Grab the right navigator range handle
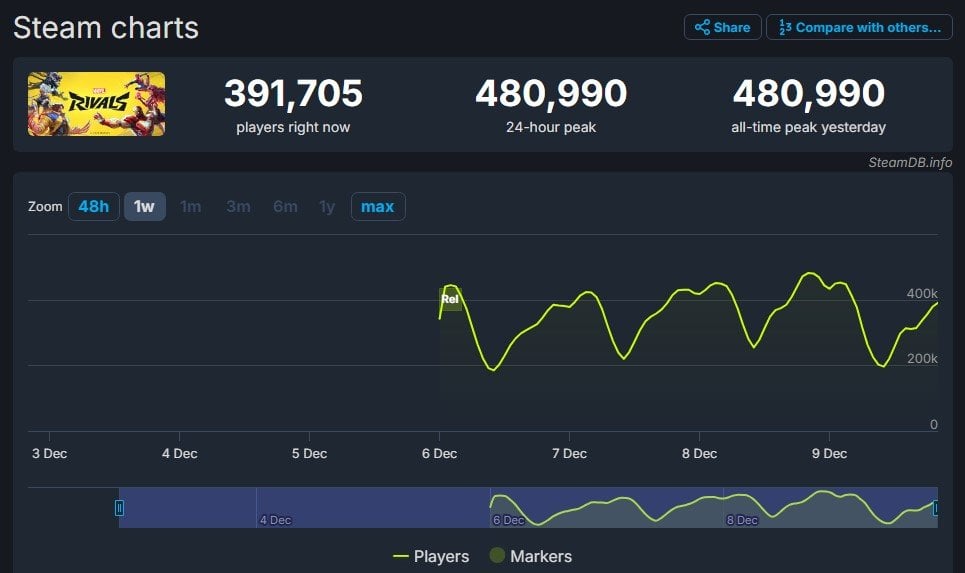Viewport: 965px width, 573px height. (x=936, y=508)
